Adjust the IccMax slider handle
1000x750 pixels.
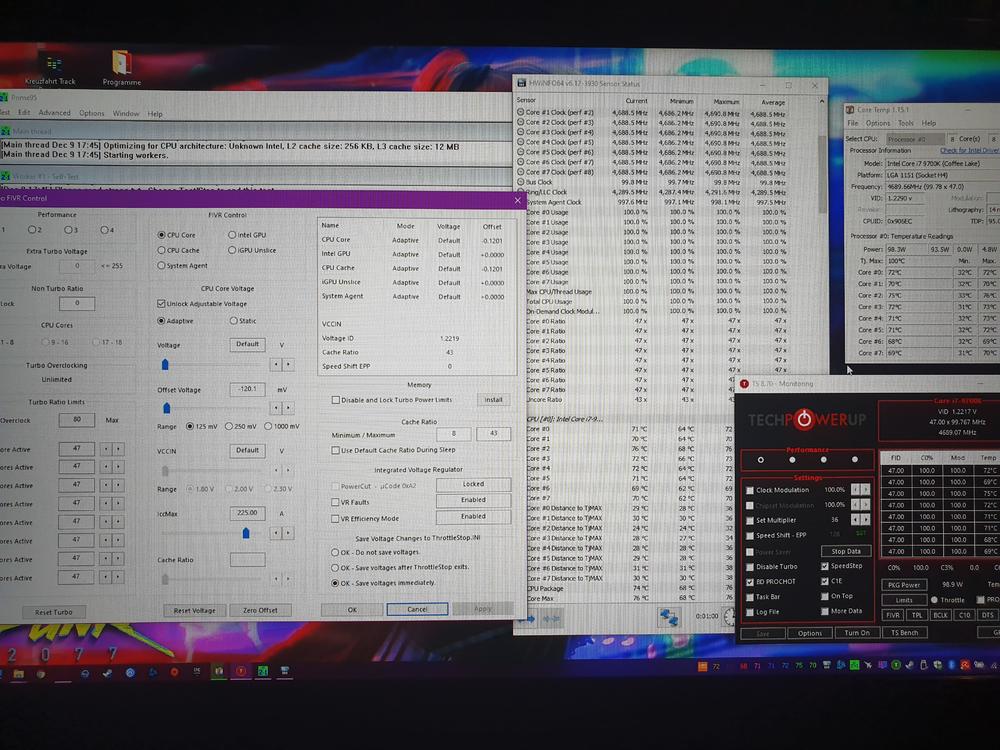[246, 533]
